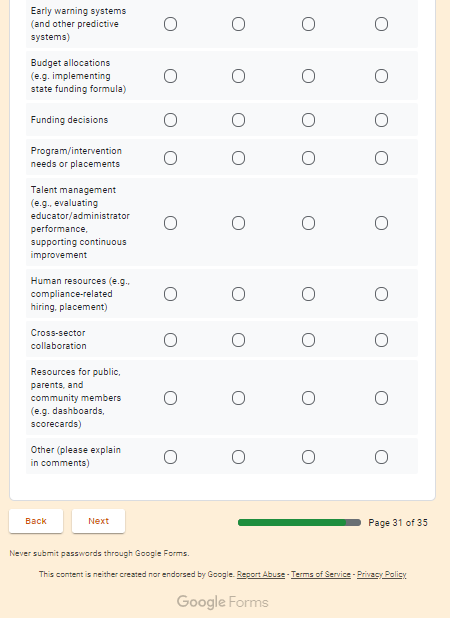Select third option for Talent management
The height and width of the screenshot is (618, 450).
pos(308,223)
